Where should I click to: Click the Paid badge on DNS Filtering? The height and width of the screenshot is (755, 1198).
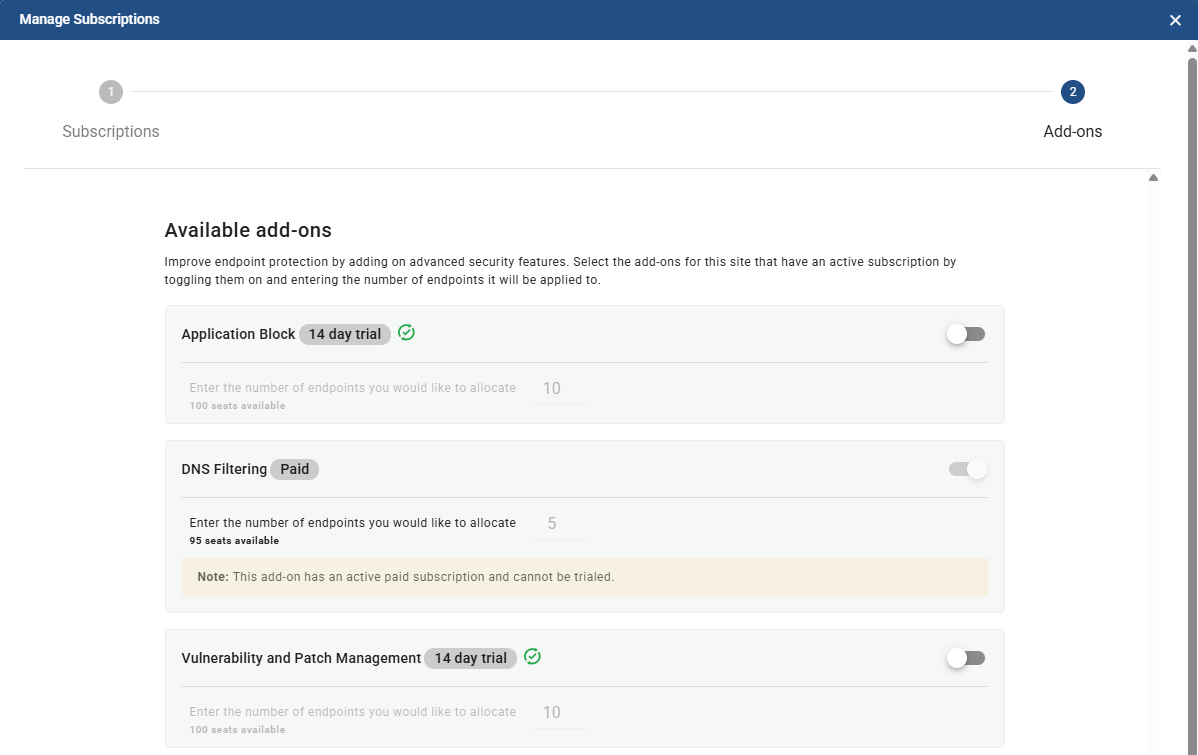[x=294, y=469]
